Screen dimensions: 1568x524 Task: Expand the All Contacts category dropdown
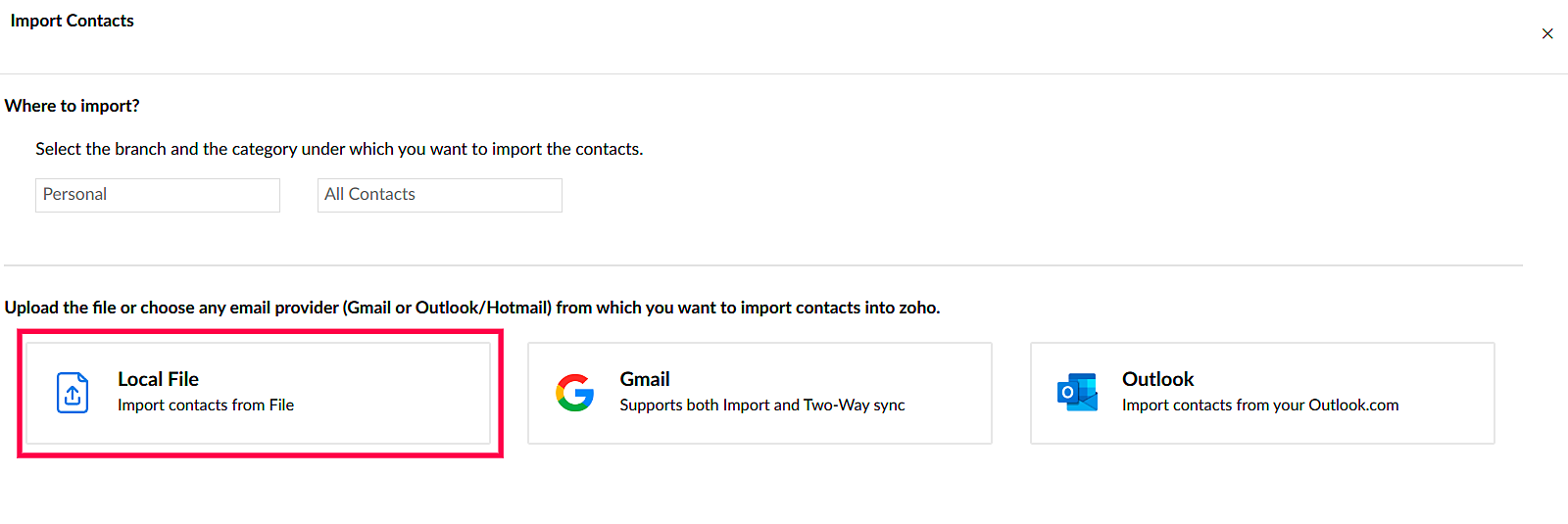tap(439, 195)
